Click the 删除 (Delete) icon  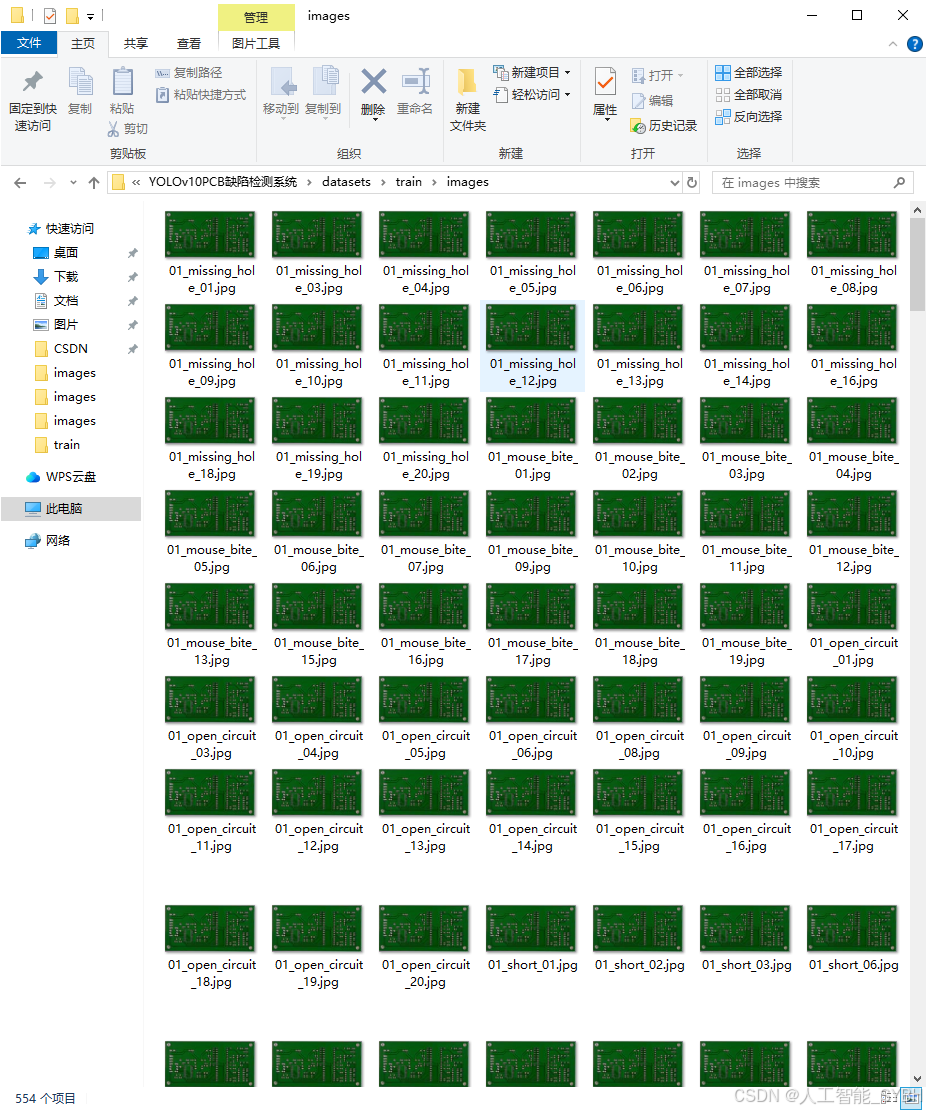[x=374, y=88]
